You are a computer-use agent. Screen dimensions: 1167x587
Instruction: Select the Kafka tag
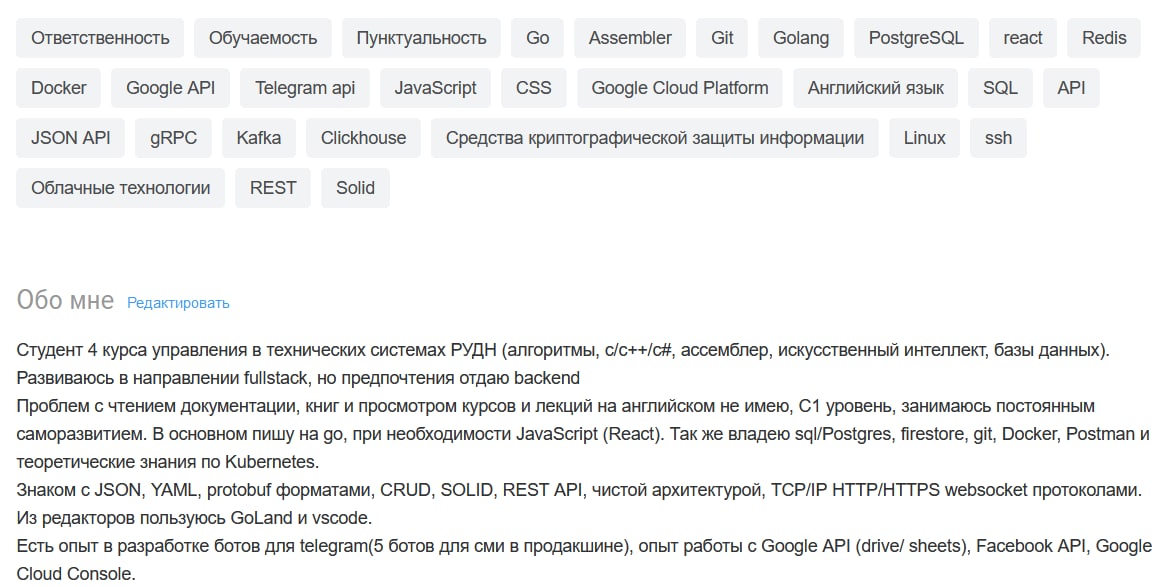click(x=258, y=138)
